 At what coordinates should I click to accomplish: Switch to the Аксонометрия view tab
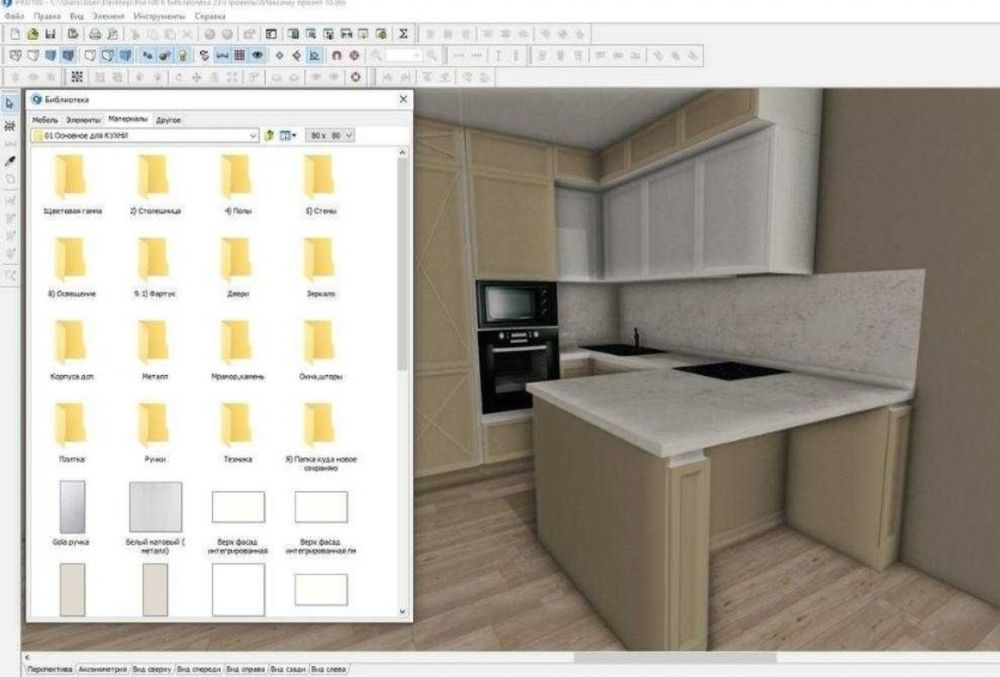tap(103, 669)
